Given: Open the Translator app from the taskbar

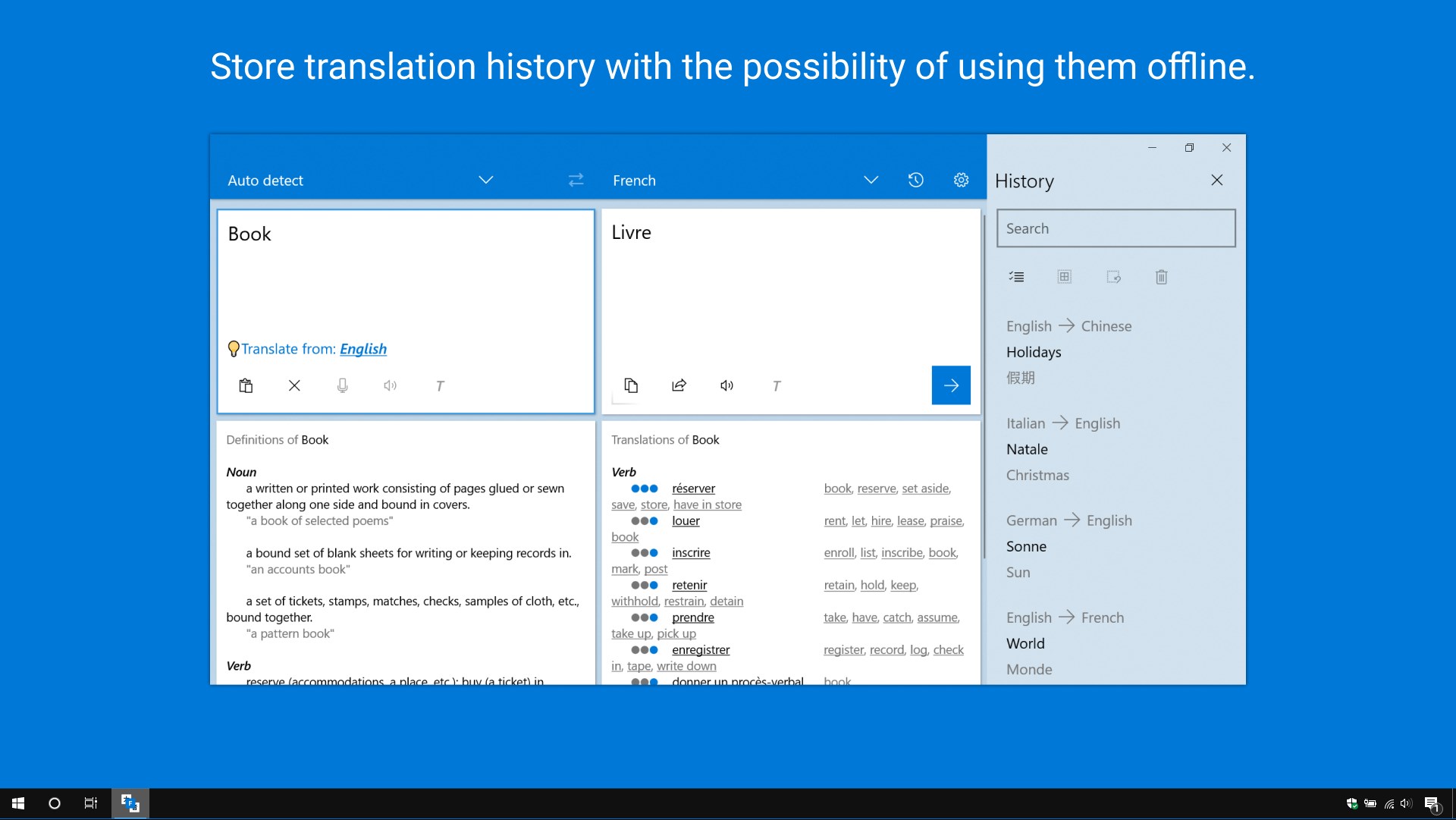Looking at the screenshot, I should (129, 803).
